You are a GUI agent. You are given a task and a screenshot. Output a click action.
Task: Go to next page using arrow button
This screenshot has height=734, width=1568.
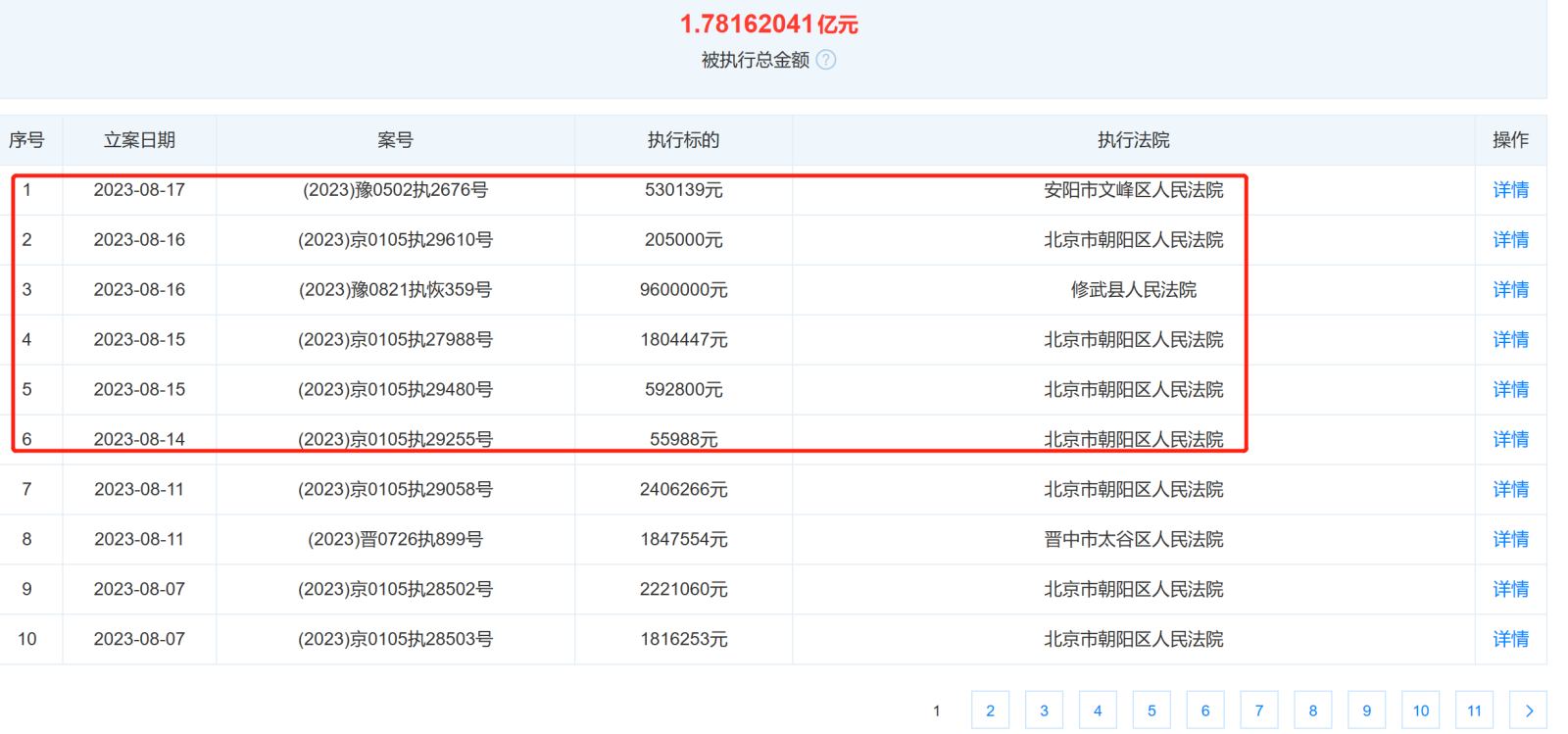point(1529,710)
